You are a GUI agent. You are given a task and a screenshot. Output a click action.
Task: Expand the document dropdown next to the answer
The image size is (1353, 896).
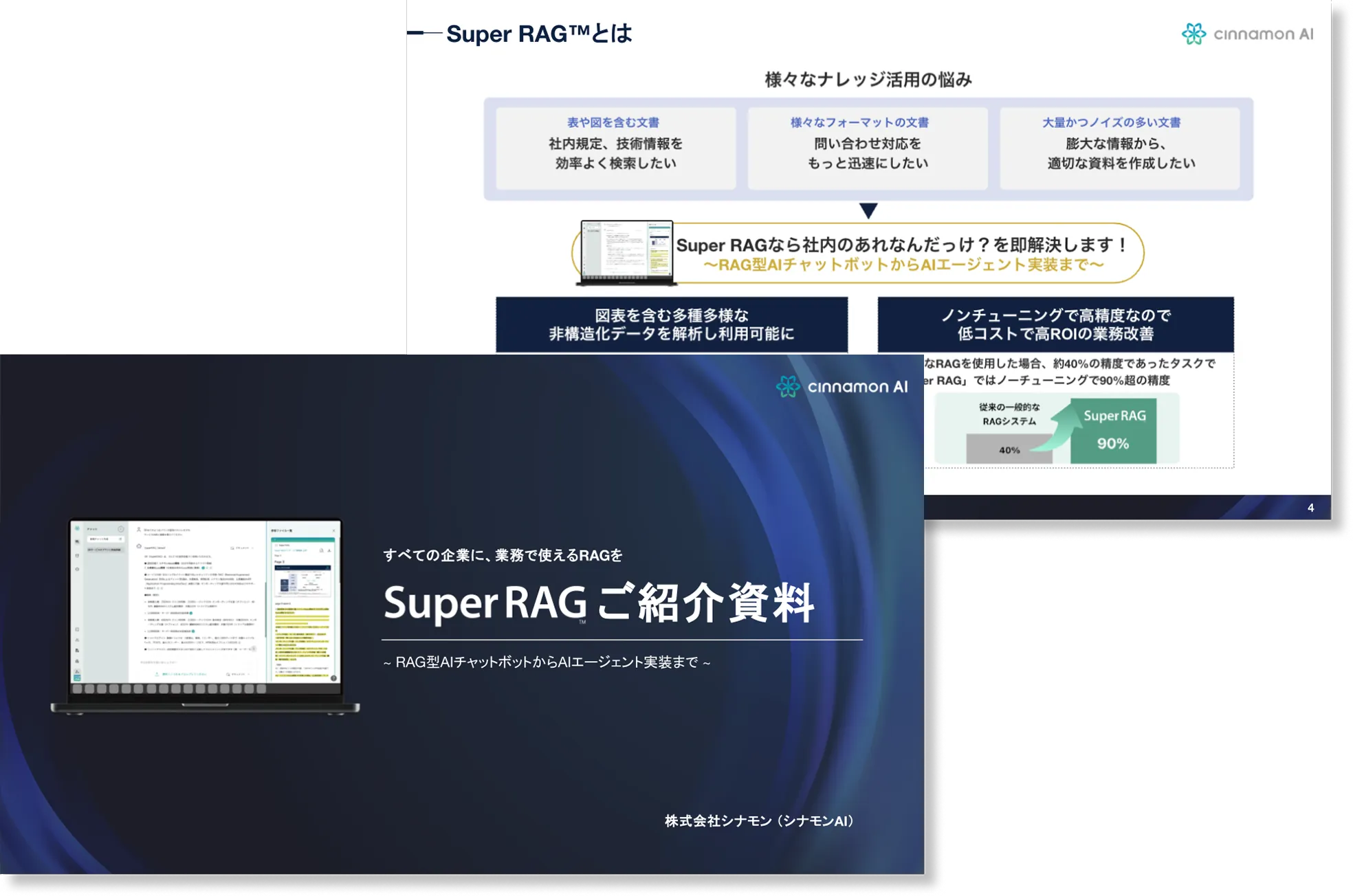click(240, 548)
